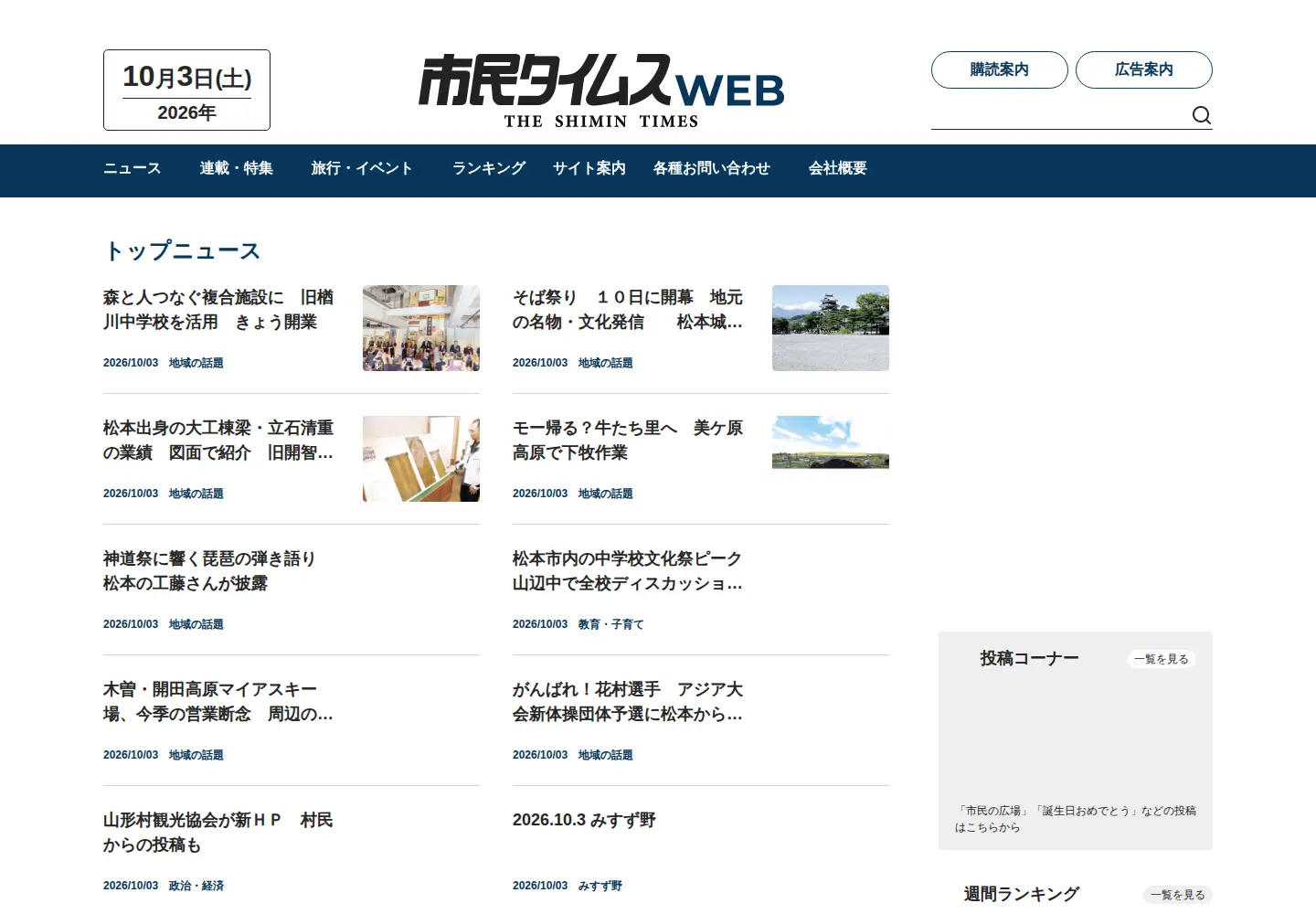Open the 旅行・イベント menu
This screenshot has height=914, width=1316.
[x=362, y=168]
